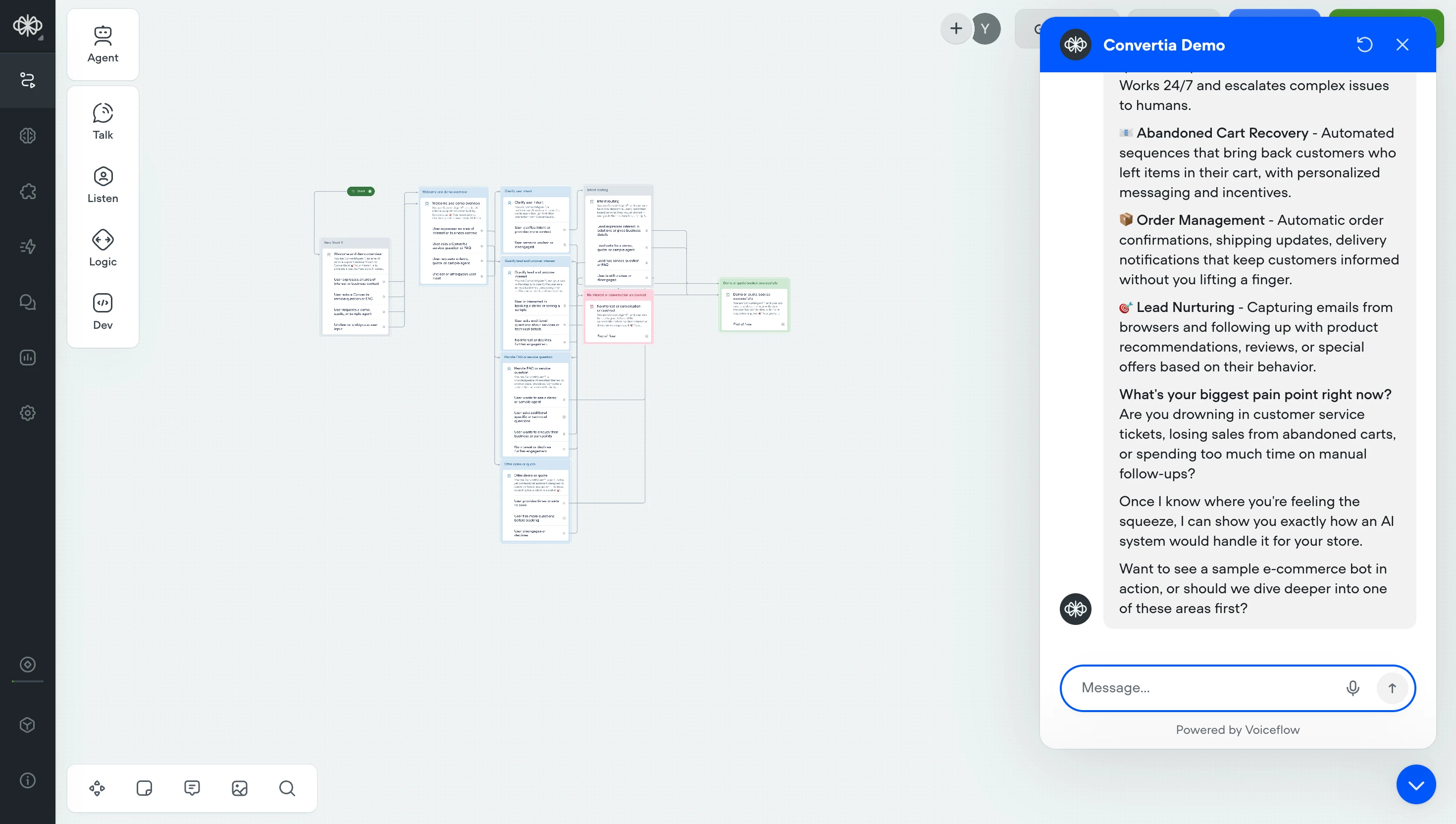Expand the Voiceflow logo workspace menu

click(28, 25)
